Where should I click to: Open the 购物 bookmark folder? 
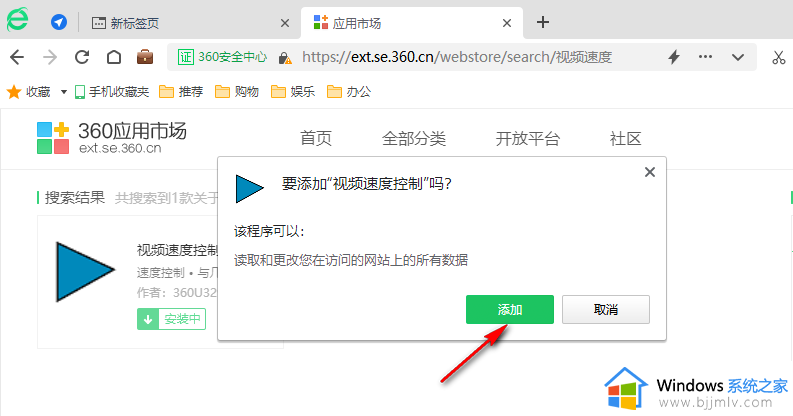(x=237, y=91)
